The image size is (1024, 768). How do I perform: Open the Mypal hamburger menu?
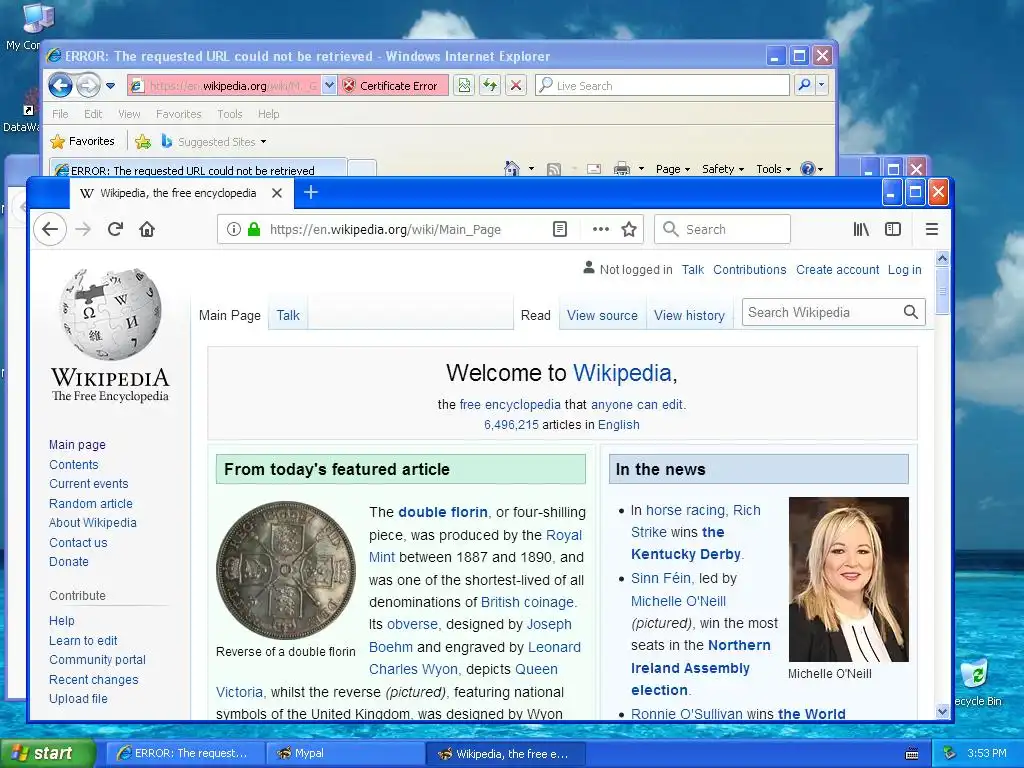click(932, 229)
